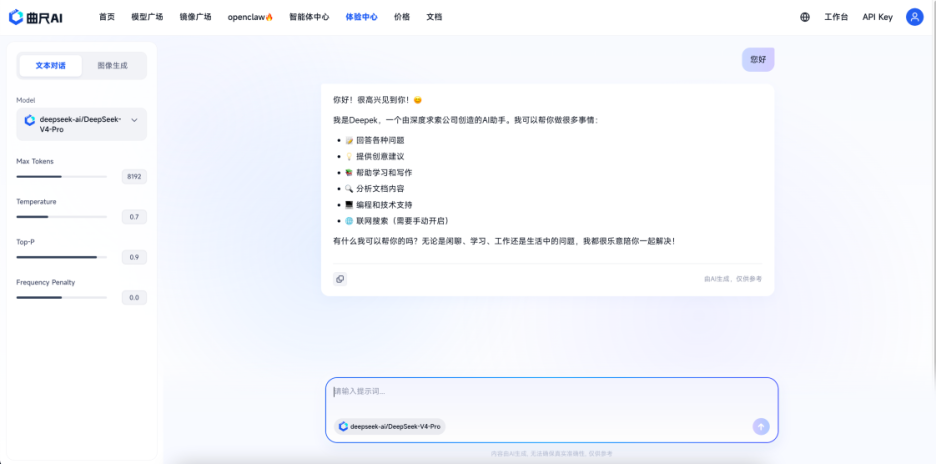936x464 pixels.
Task: Open the 模型广场 menu item
Action: point(147,17)
